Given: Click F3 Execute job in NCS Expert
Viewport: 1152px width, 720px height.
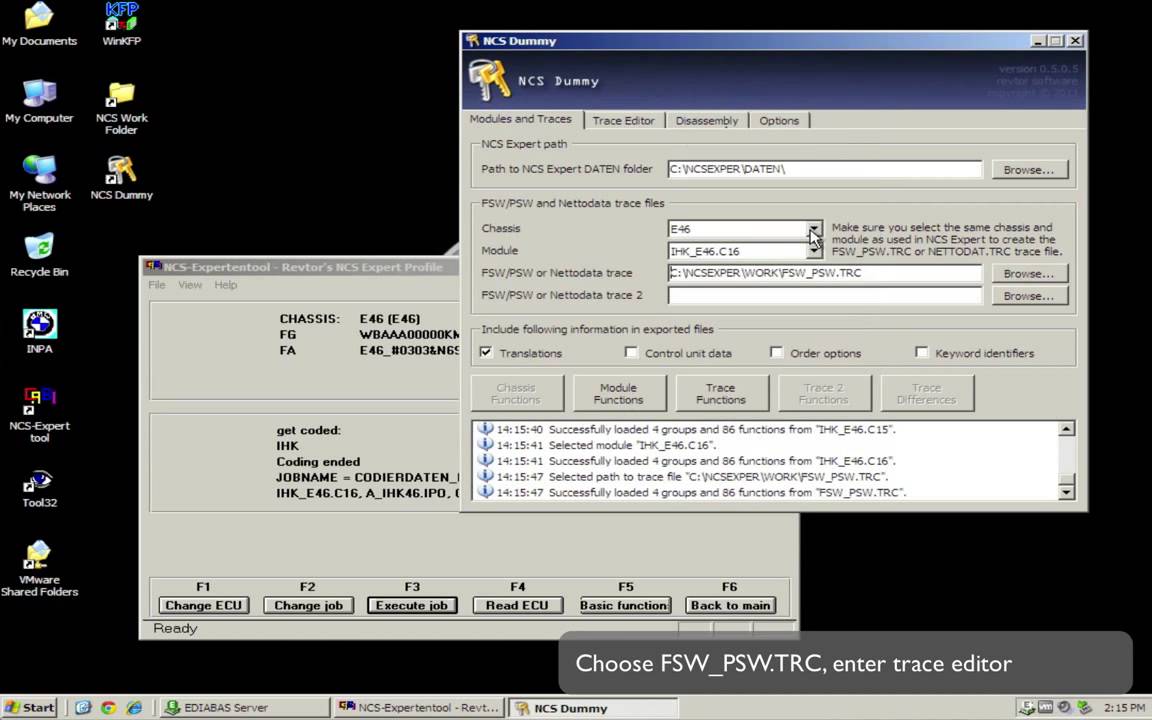Looking at the screenshot, I should click(412, 605).
